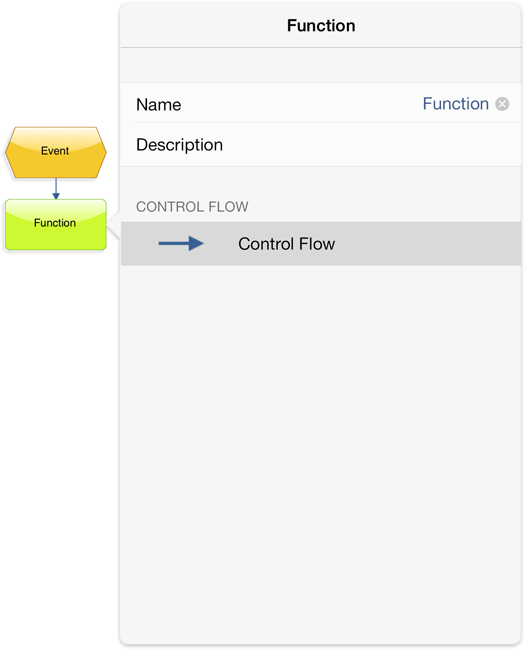The image size is (525, 650).
Task: Choose the Control Flow list entry text
Action: tap(286, 244)
